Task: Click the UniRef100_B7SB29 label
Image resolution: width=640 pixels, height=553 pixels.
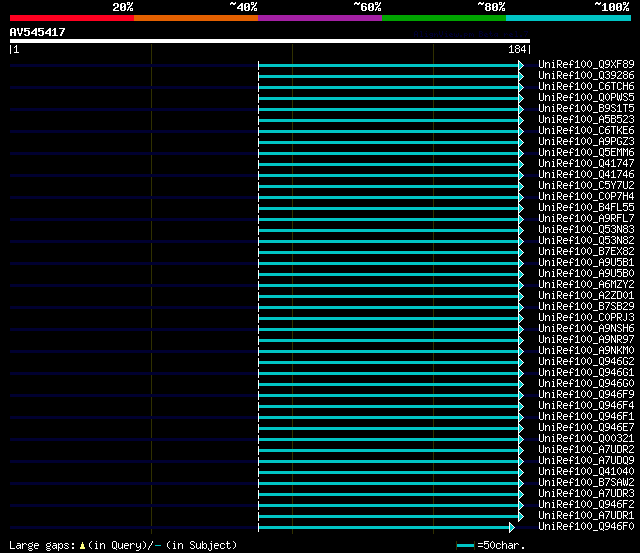Action: 586,307
